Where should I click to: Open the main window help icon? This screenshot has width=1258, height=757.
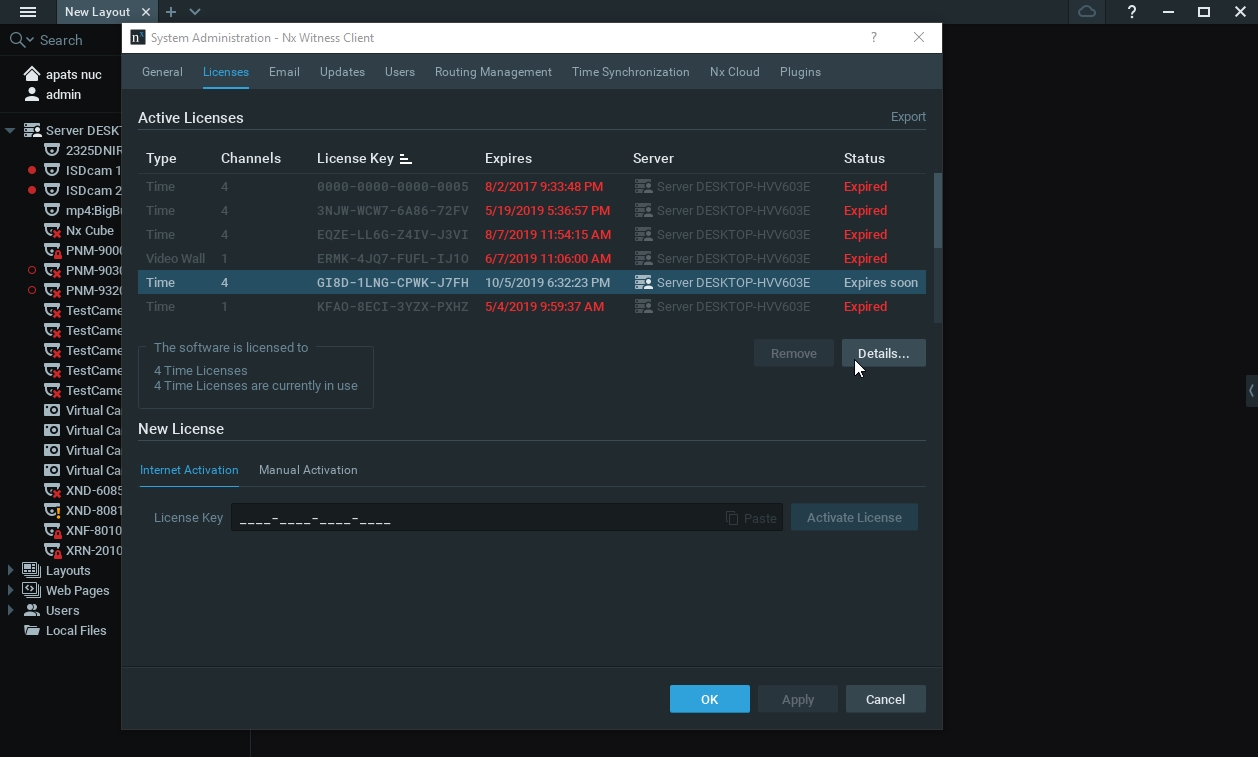pyautogui.click(x=1131, y=12)
